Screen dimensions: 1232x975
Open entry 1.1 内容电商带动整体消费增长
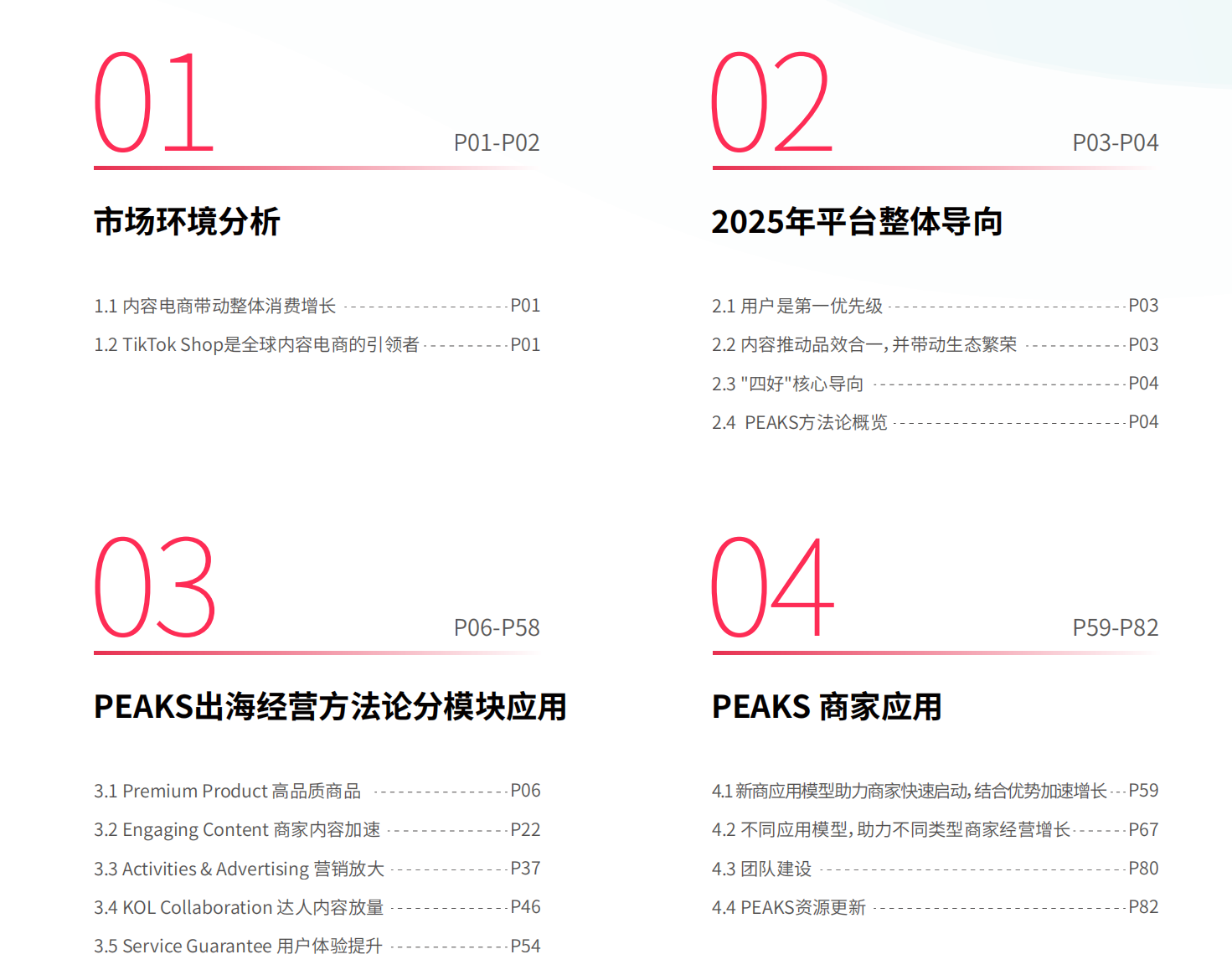tap(215, 307)
